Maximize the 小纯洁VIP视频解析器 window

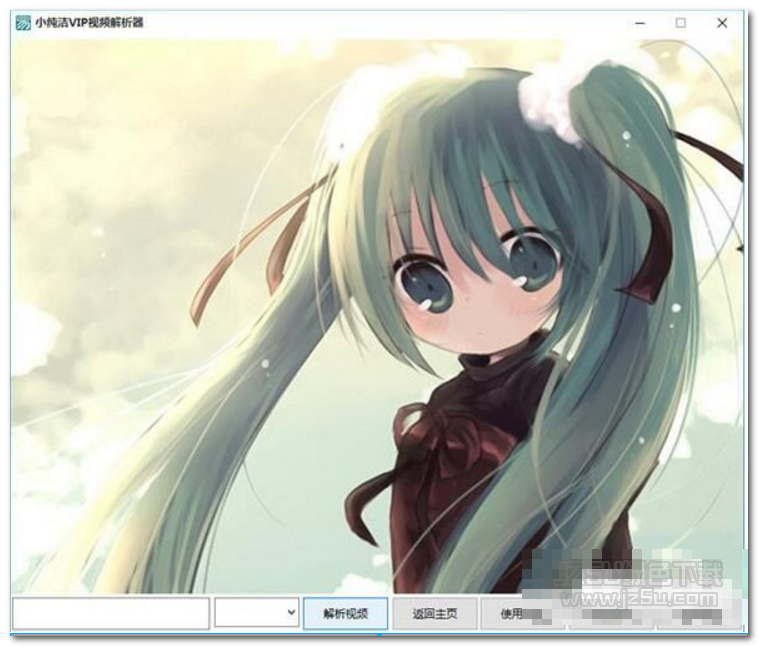coord(681,23)
